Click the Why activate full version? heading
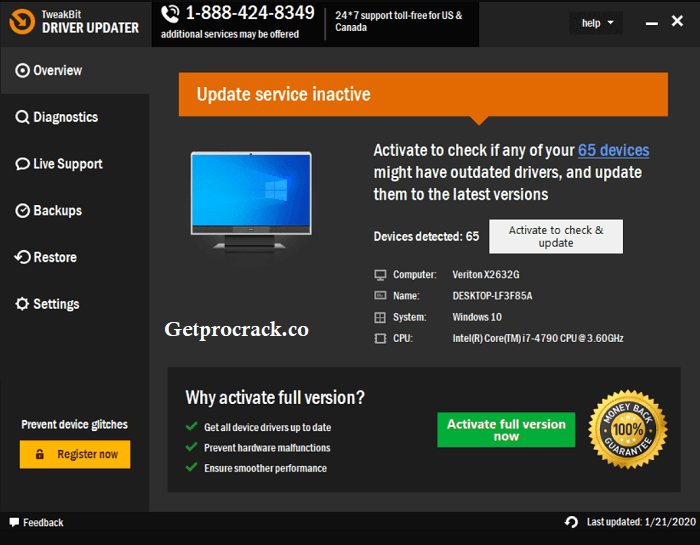Screen dimensions: 700x545 [x=275, y=398]
